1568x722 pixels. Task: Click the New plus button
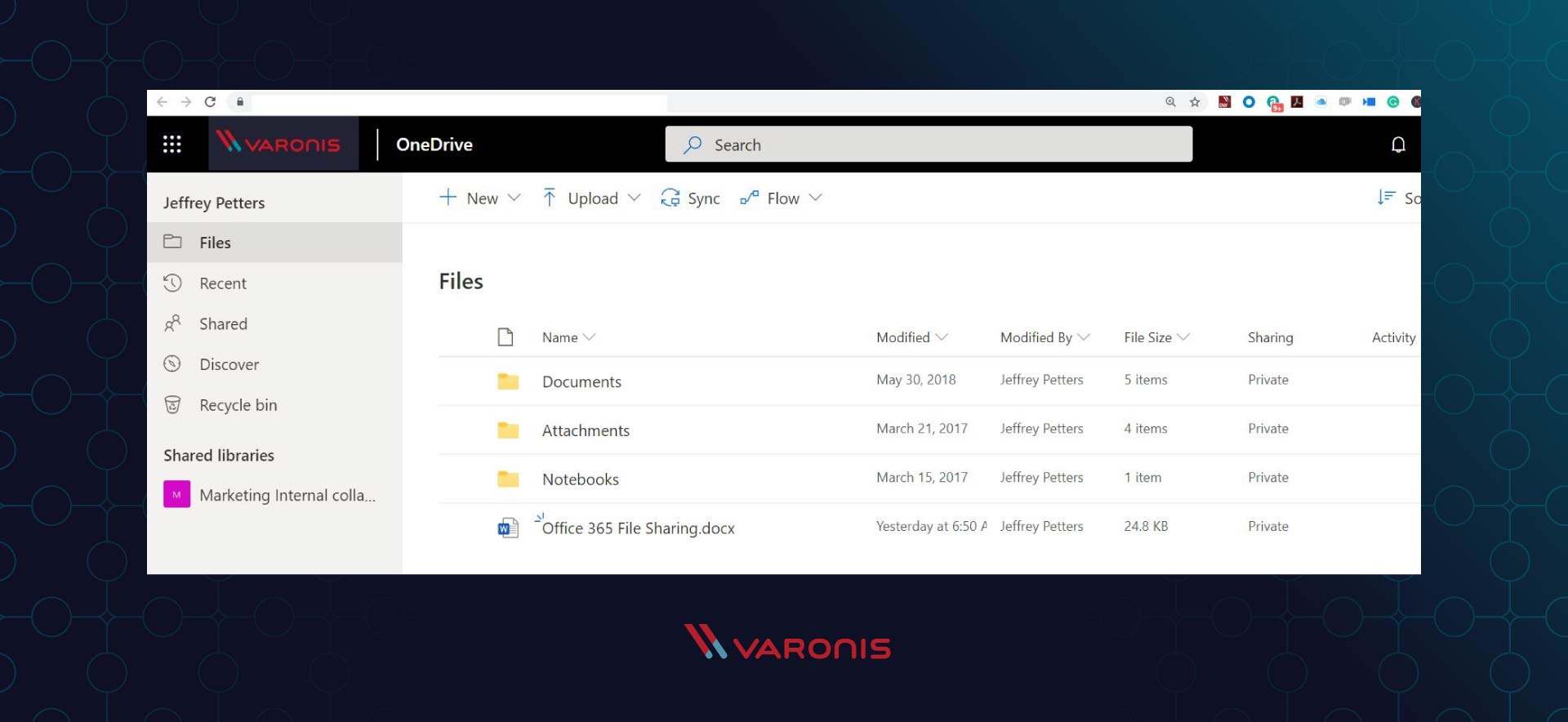coord(469,198)
